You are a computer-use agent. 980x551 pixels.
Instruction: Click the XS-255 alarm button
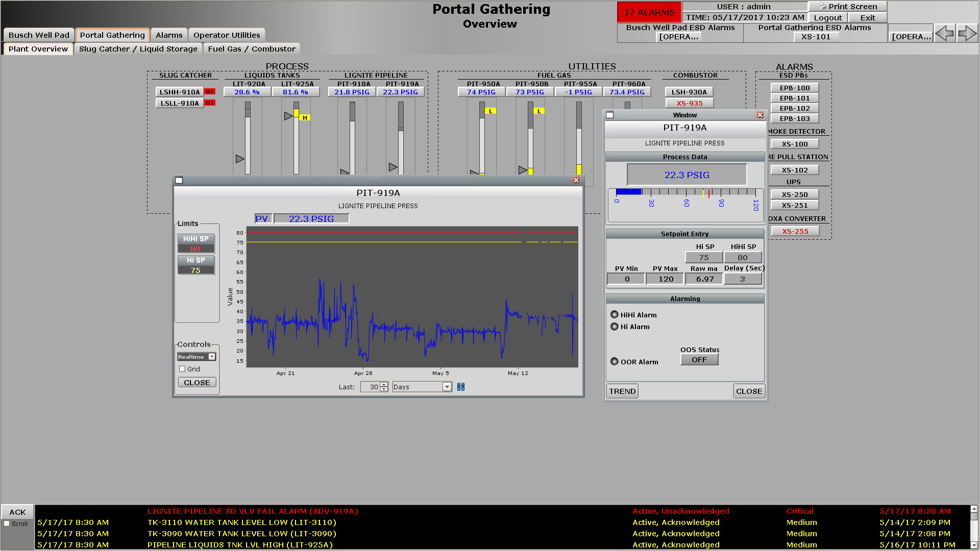click(794, 231)
